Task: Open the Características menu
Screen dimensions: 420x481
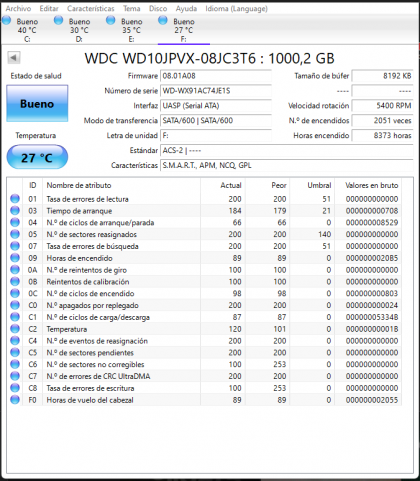Action: [x=91, y=8]
